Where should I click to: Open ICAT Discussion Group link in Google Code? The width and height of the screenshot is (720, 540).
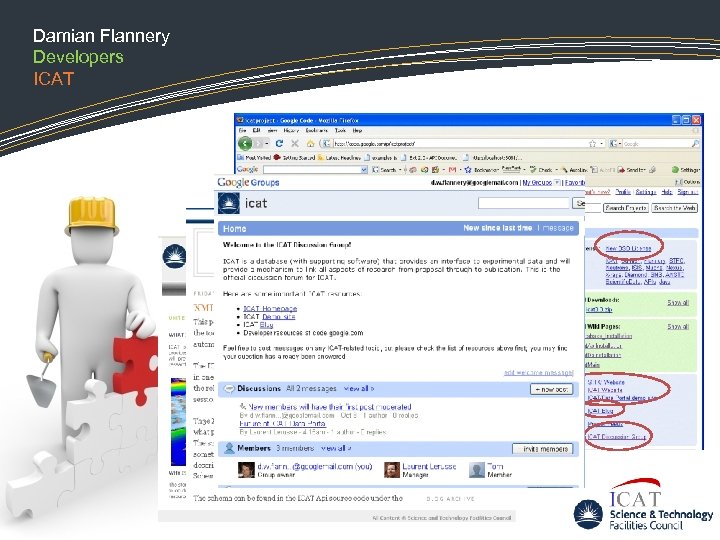pos(616,437)
